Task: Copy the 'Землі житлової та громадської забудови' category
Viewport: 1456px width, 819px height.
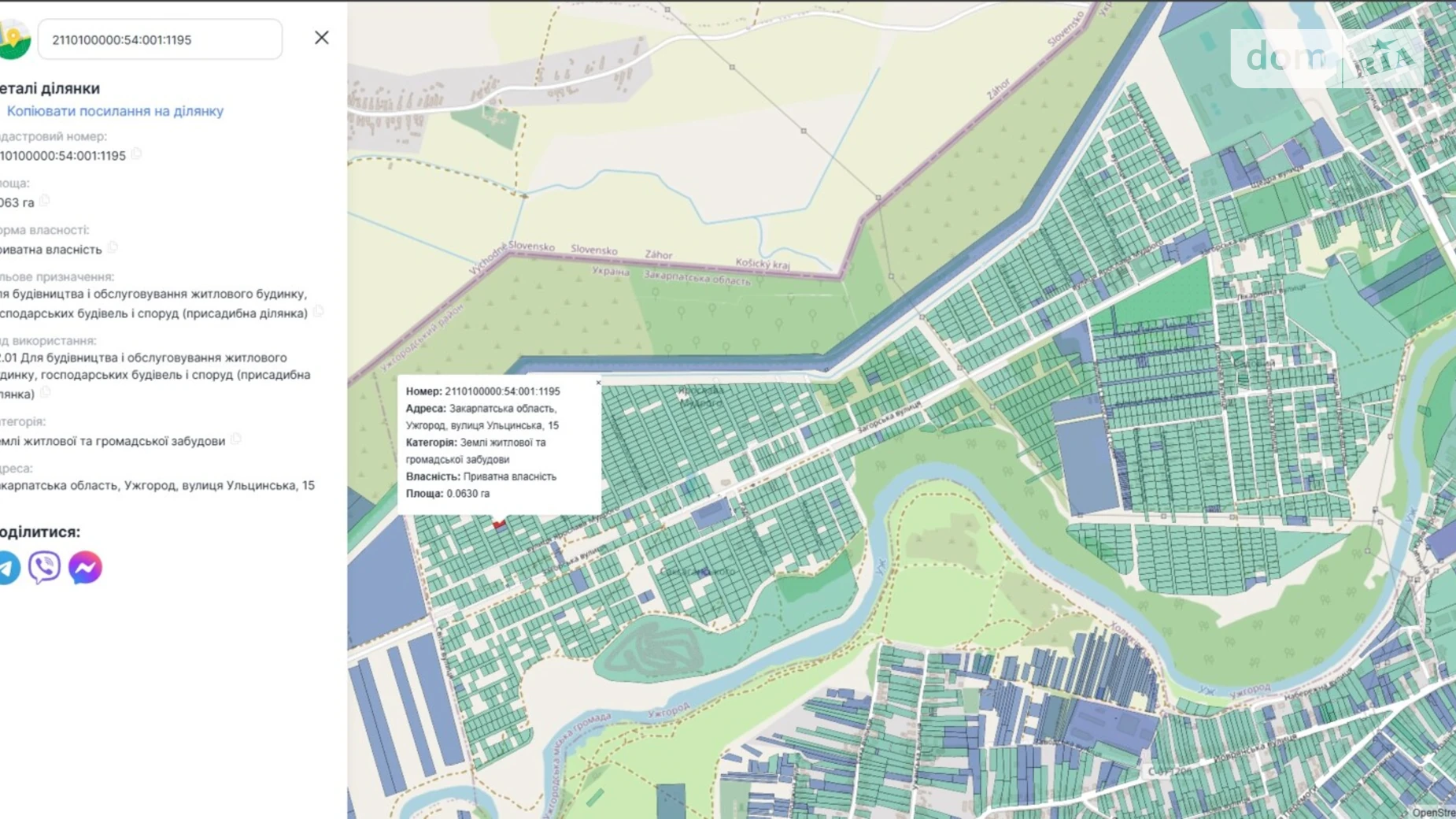Action: (236, 440)
